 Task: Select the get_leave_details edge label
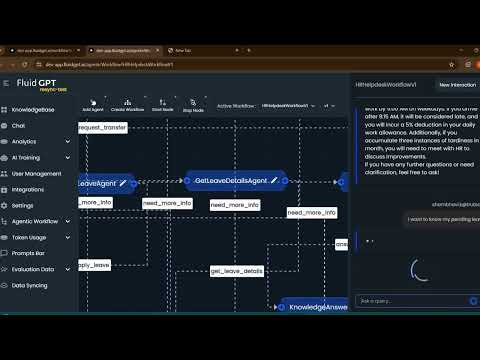tap(237, 271)
